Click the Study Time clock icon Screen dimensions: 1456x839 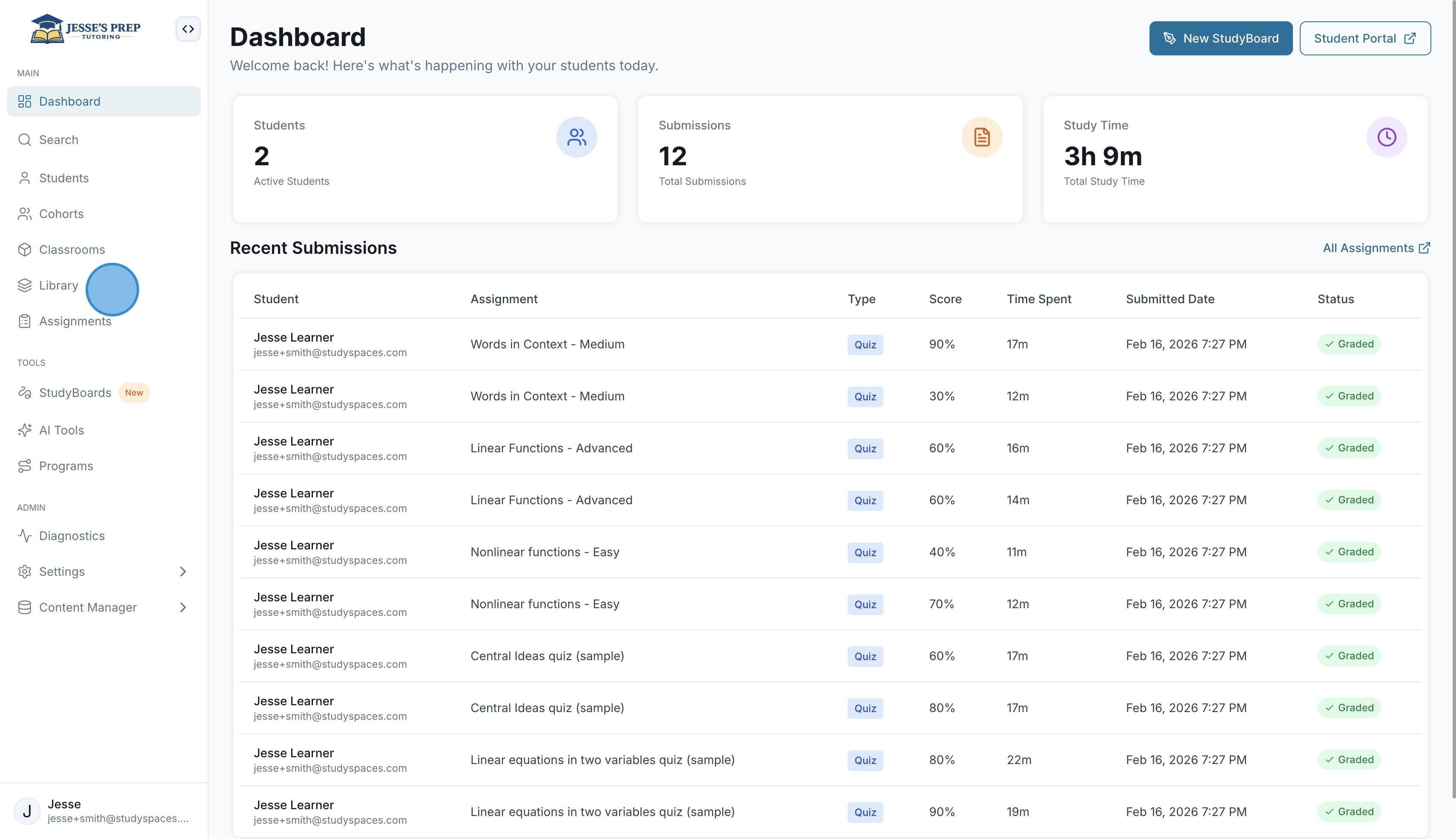1386,137
